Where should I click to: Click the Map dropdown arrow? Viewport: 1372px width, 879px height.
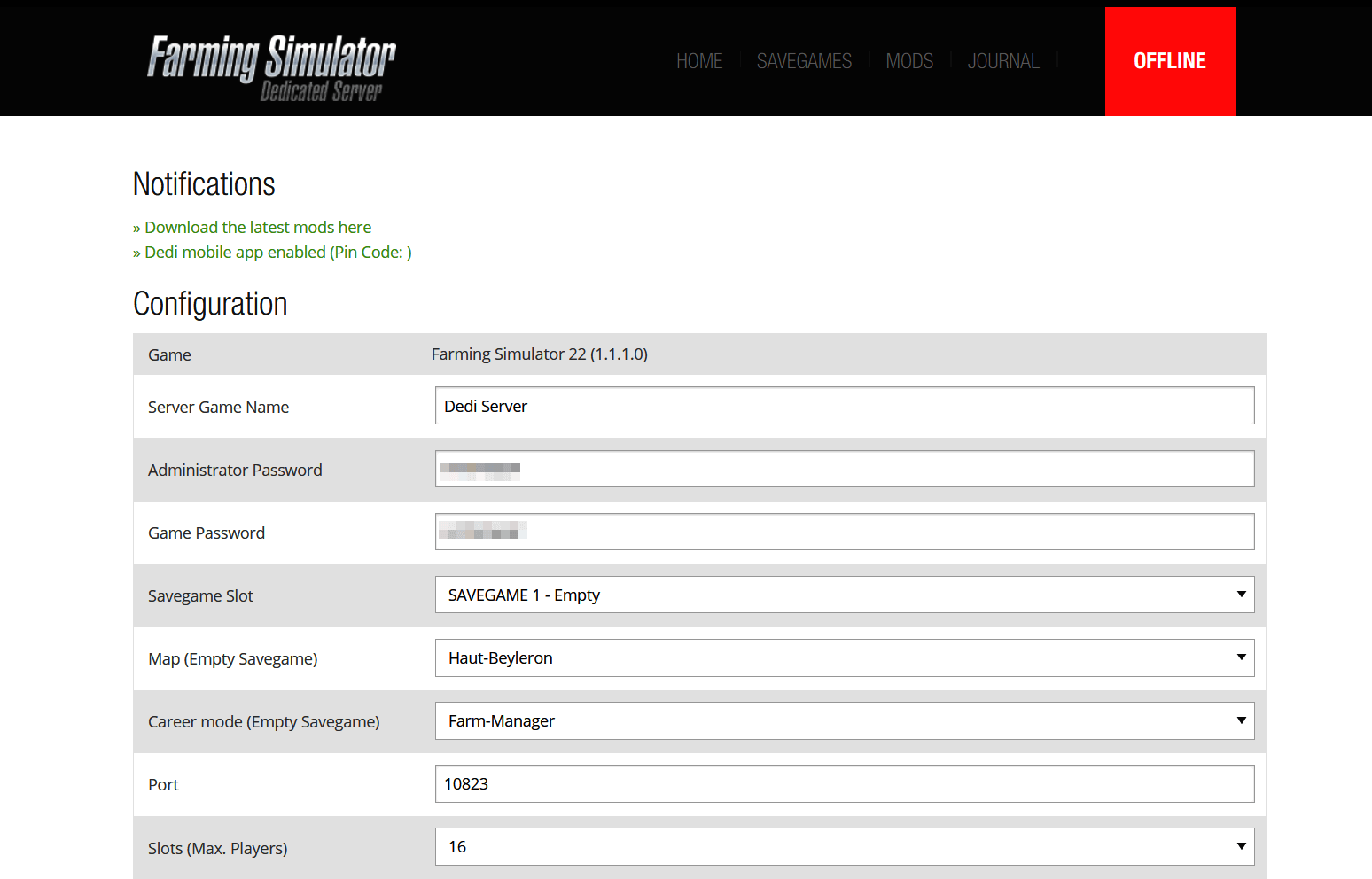pyautogui.click(x=1240, y=657)
